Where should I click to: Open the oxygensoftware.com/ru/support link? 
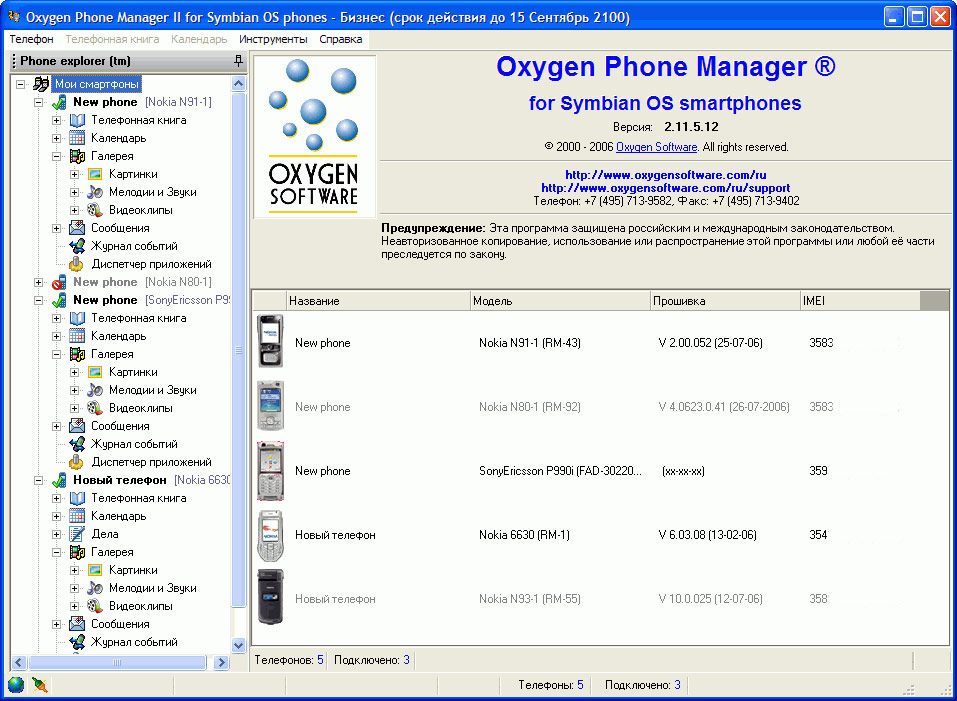coord(666,188)
